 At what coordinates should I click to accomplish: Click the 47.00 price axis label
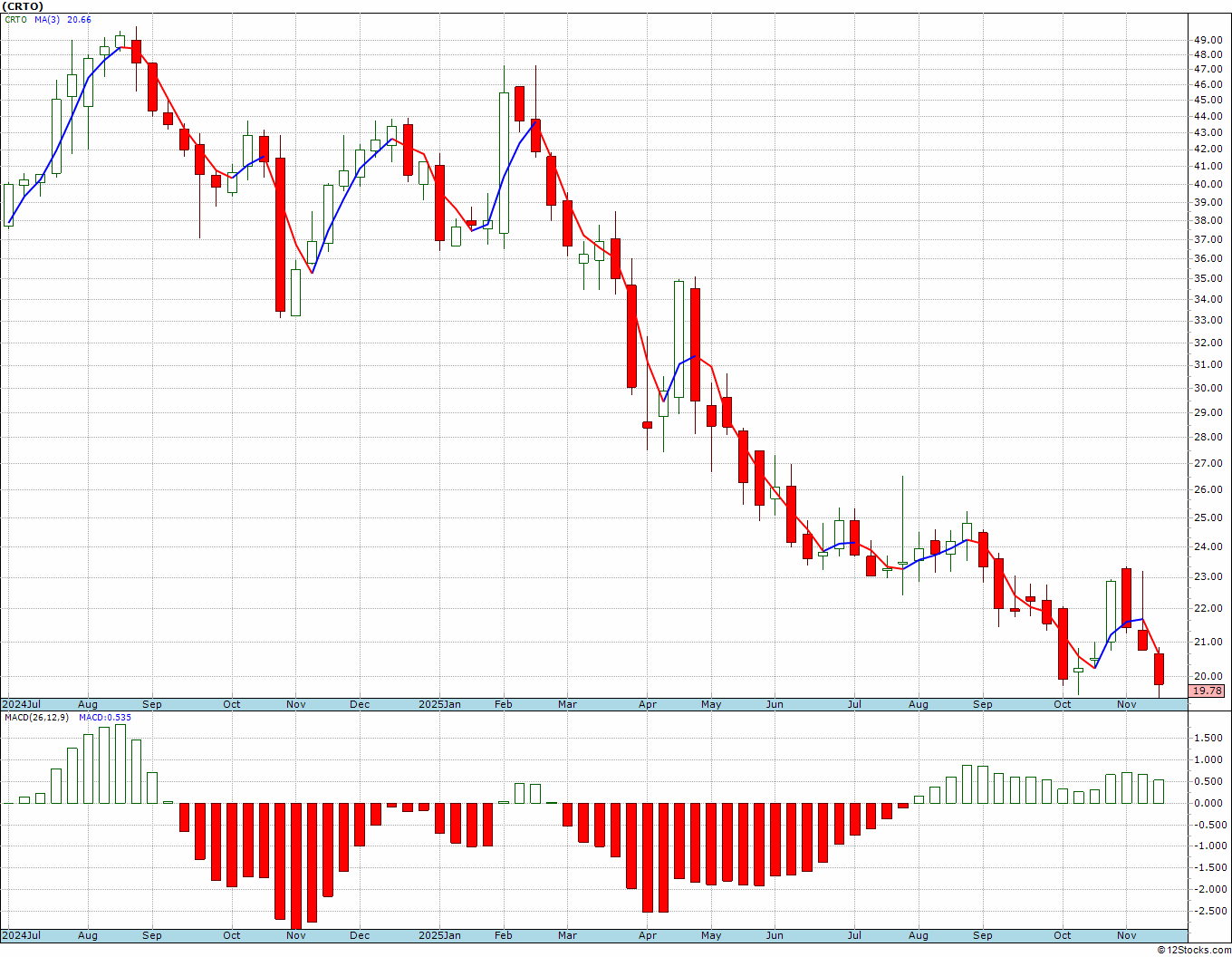tap(1208, 68)
